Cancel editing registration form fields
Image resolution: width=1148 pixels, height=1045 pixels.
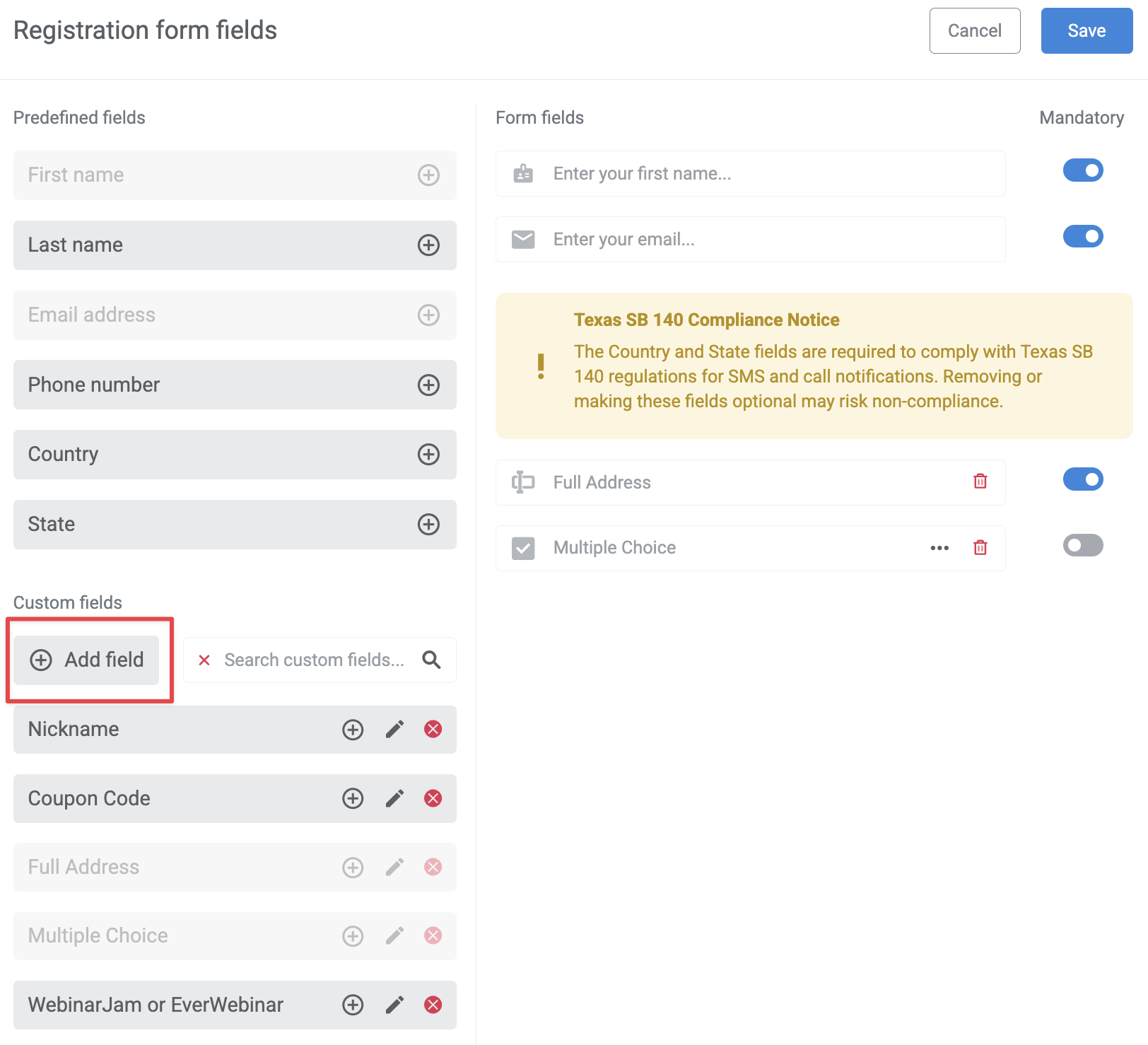tap(974, 30)
